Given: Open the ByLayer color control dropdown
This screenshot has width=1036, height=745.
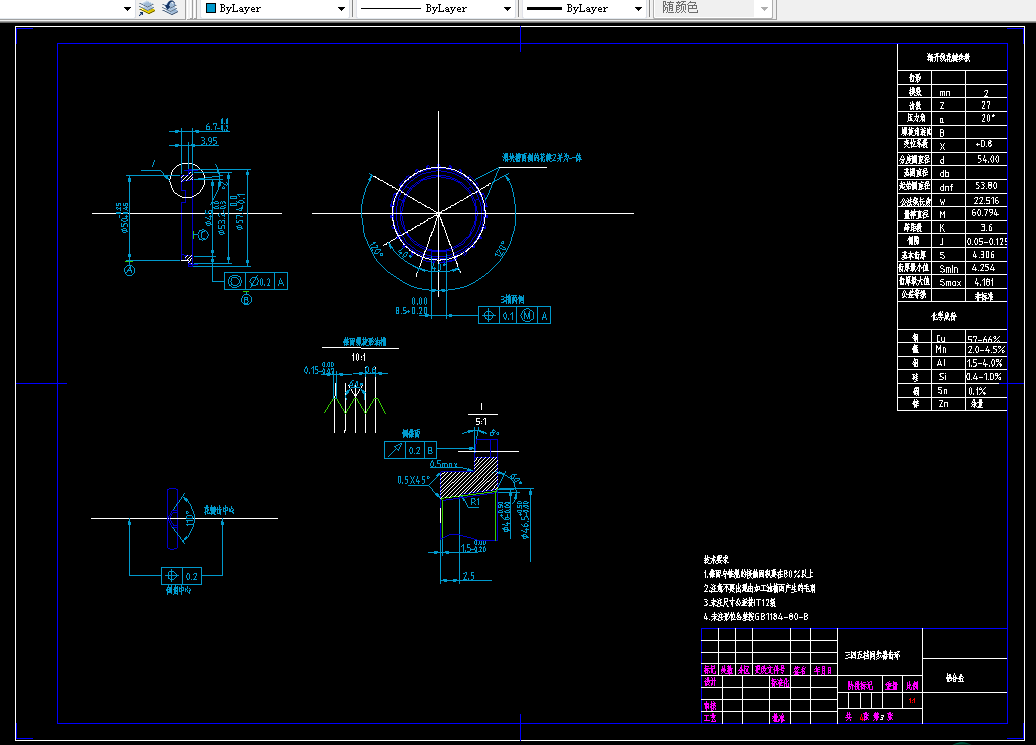Looking at the screenshot, I should coord(341,9).
